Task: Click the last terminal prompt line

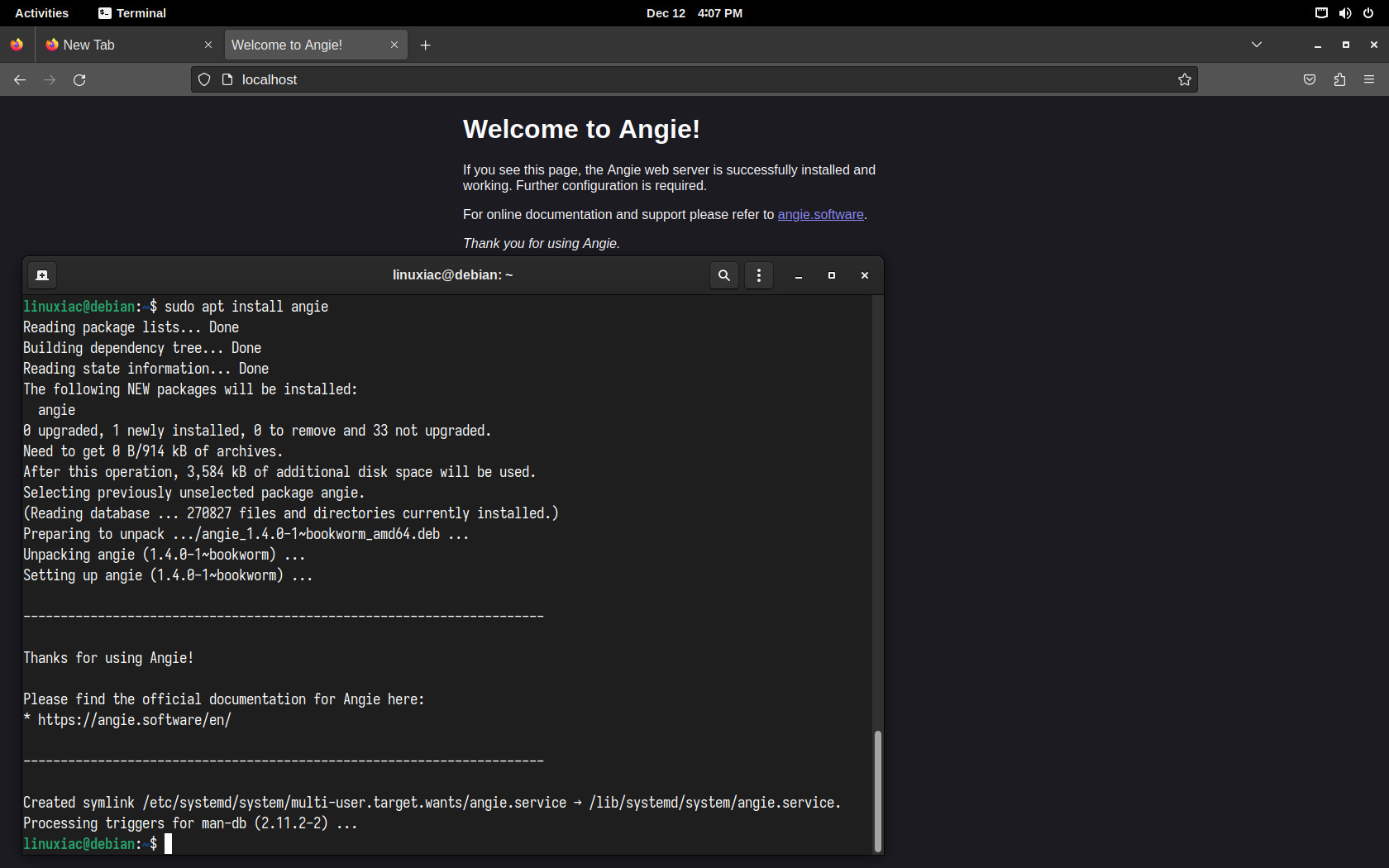Action: point(98,844)
